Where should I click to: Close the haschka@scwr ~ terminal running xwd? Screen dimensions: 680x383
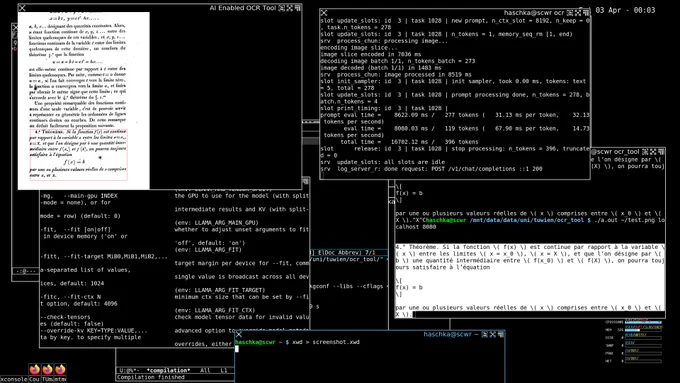(x=239, y=334)
